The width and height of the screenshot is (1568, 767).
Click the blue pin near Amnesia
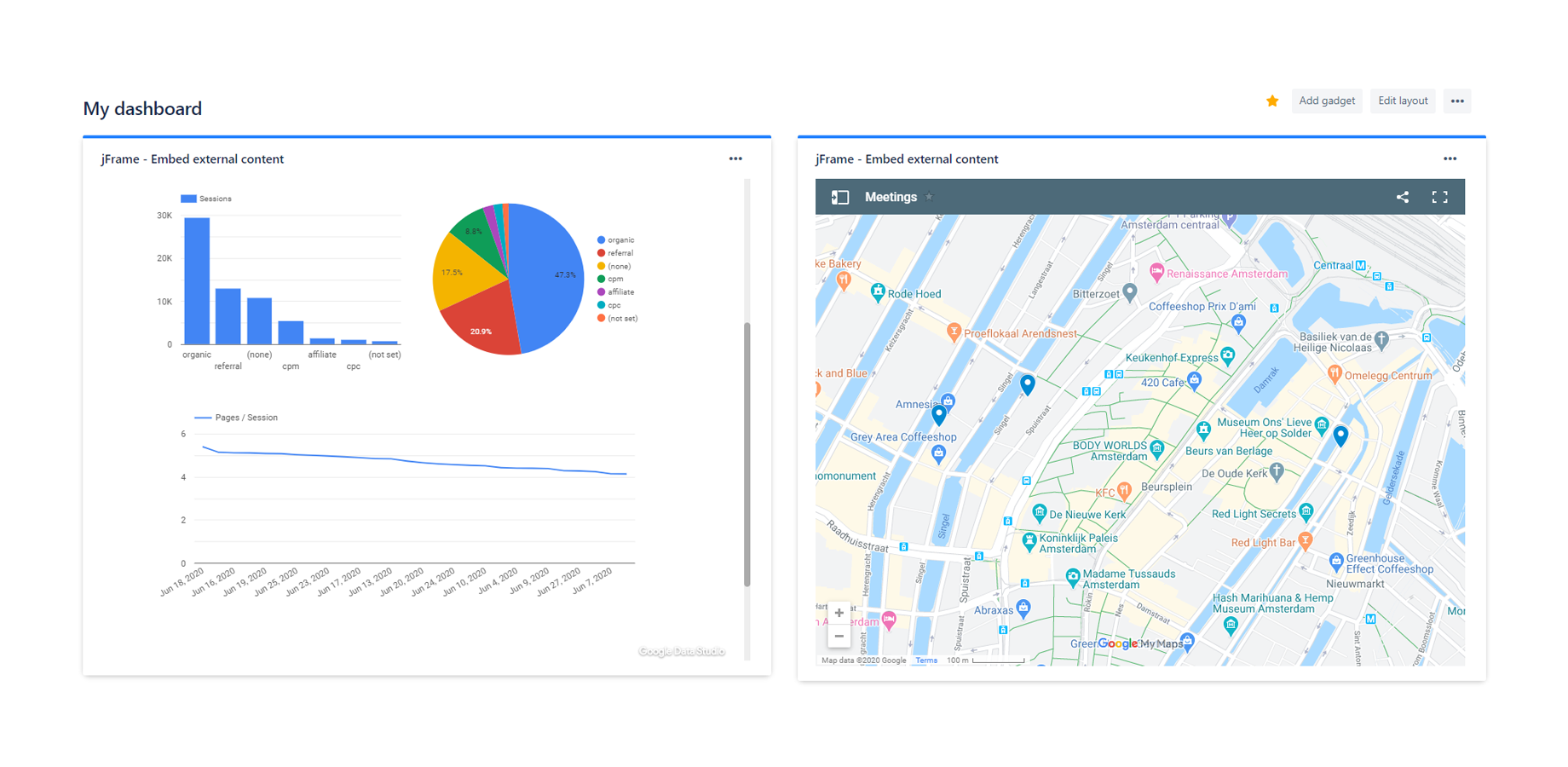pos(939,415)
